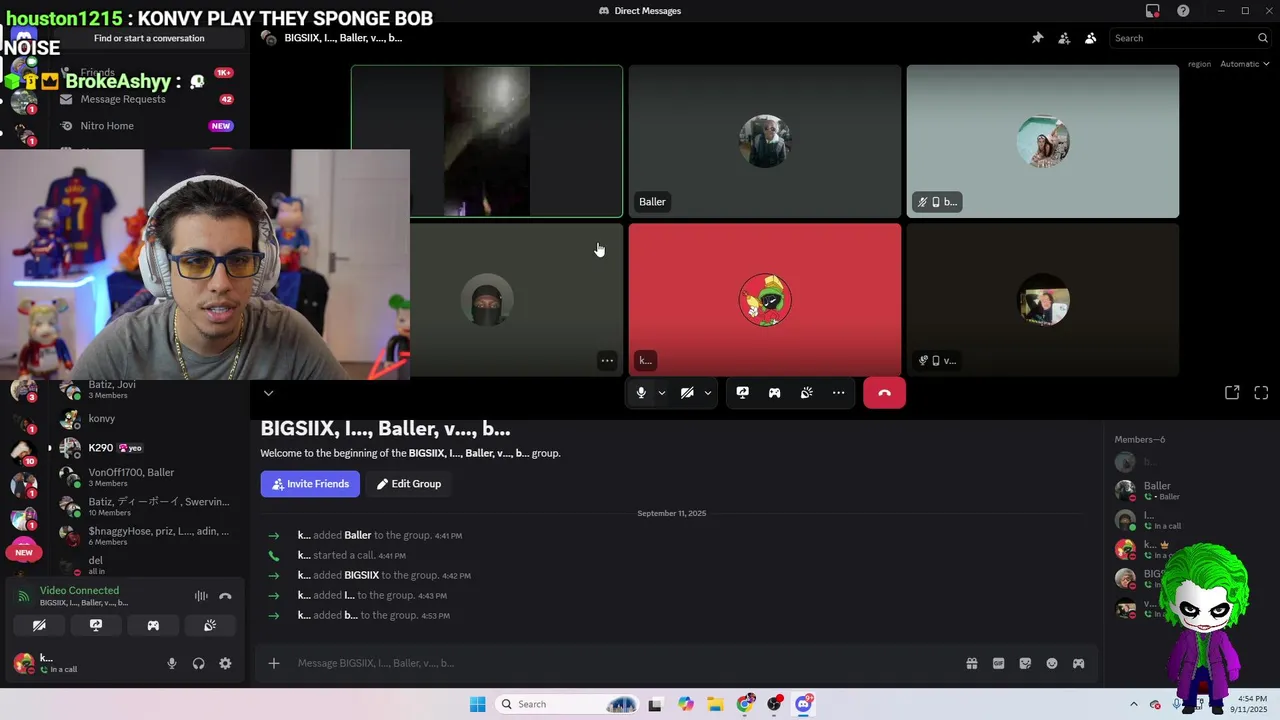Open Chrome from the taskbar
This screenshot has height=720, width=1280.
[x=745, y=704]
